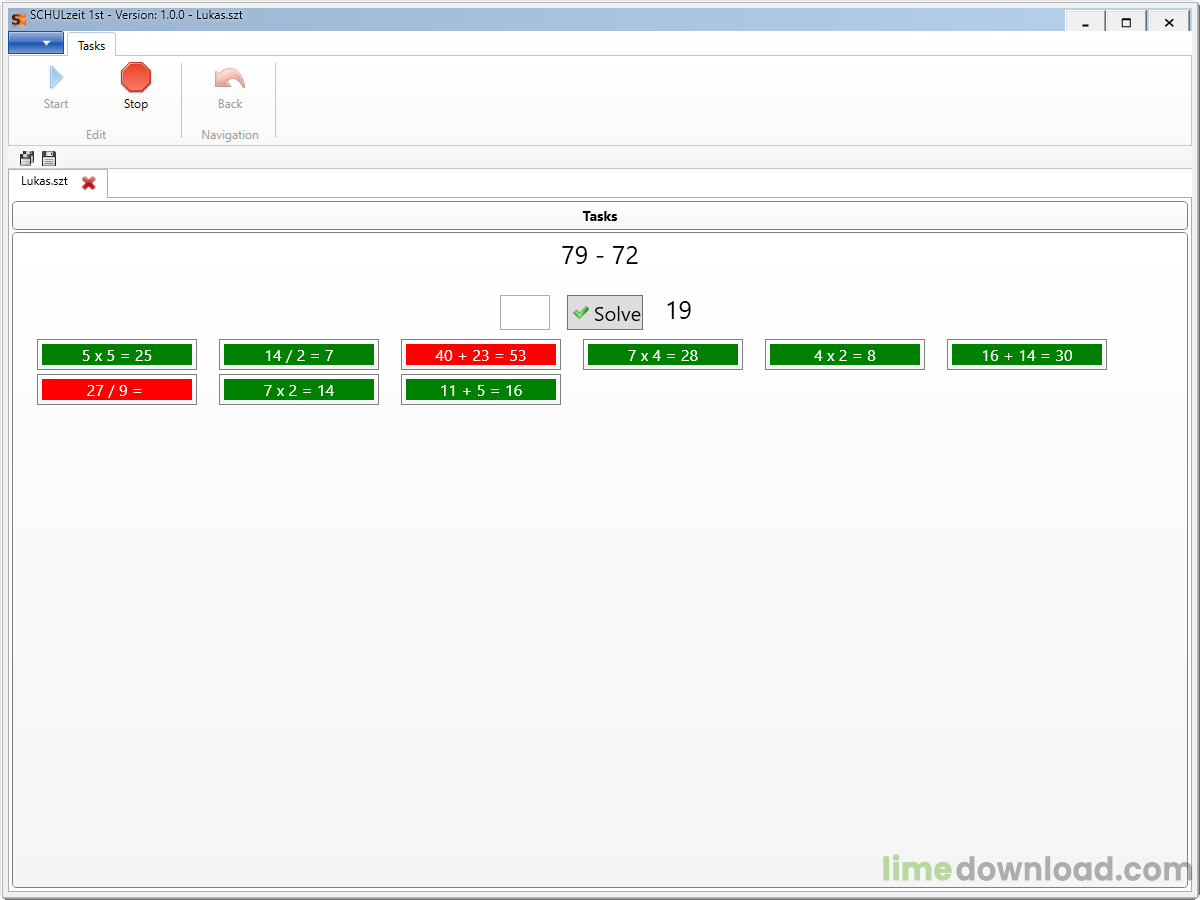1200x900 pixels.
Task: Click the second save disk icon
Action: tap(49, 158)
